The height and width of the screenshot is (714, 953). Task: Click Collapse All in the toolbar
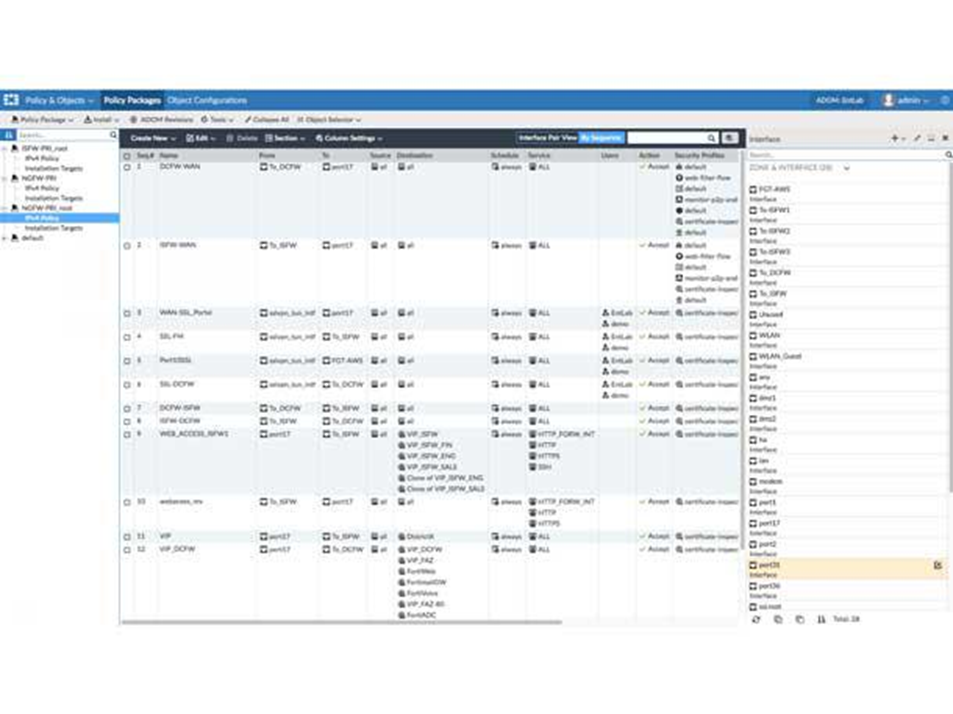267,119
